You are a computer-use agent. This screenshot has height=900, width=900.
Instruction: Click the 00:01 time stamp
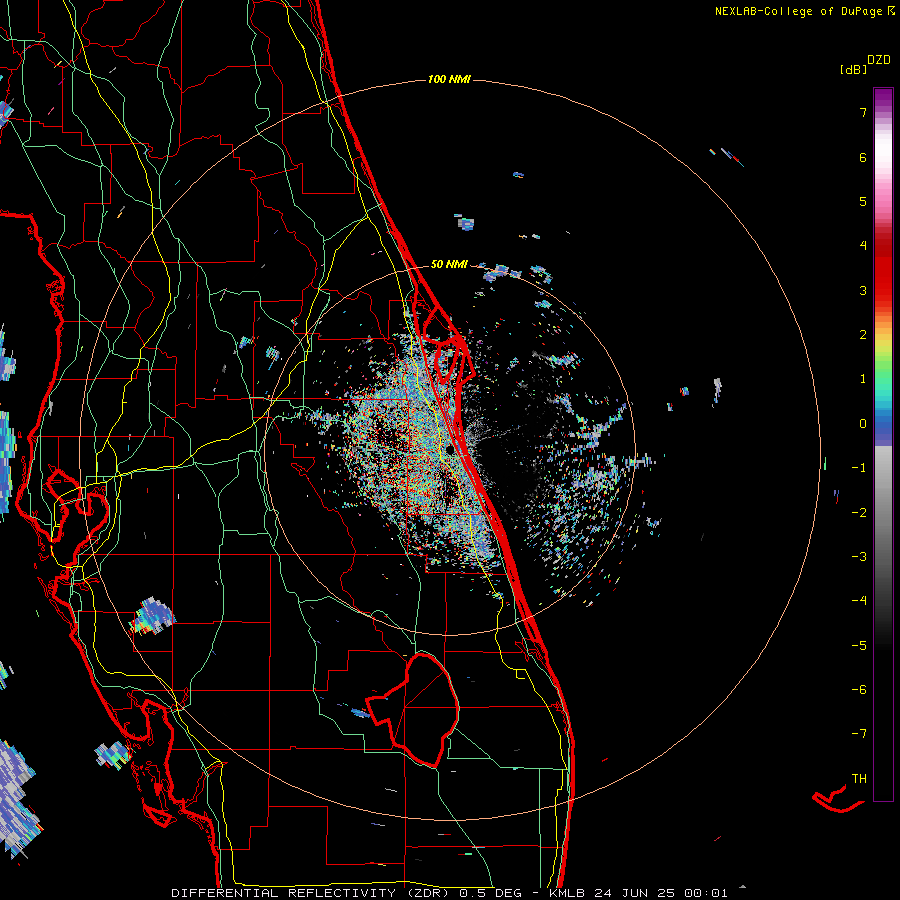tap(706, 893)
